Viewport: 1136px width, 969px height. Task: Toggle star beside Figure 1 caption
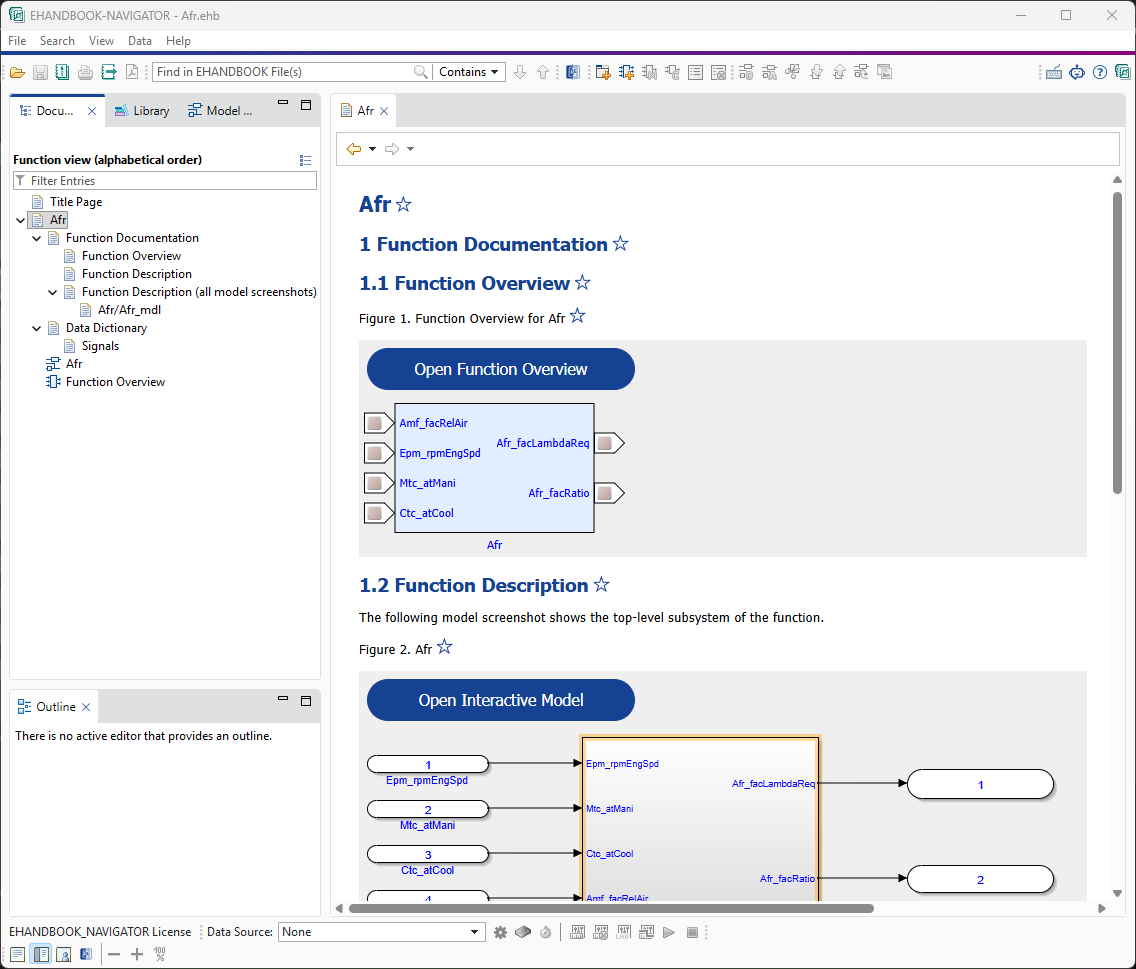click(x=577, y=315)
